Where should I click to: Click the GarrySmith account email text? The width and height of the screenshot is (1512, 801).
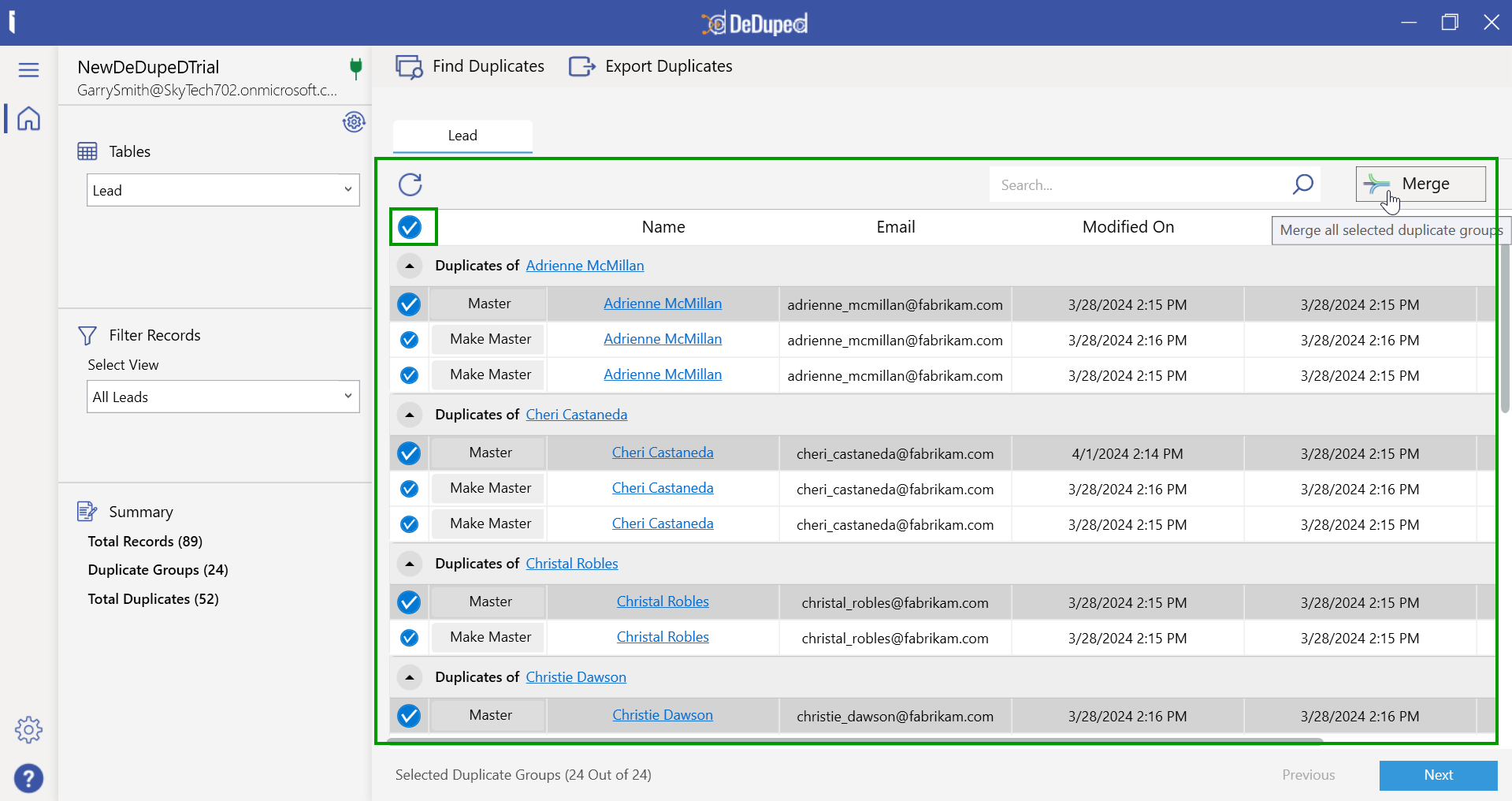point(207,91)
